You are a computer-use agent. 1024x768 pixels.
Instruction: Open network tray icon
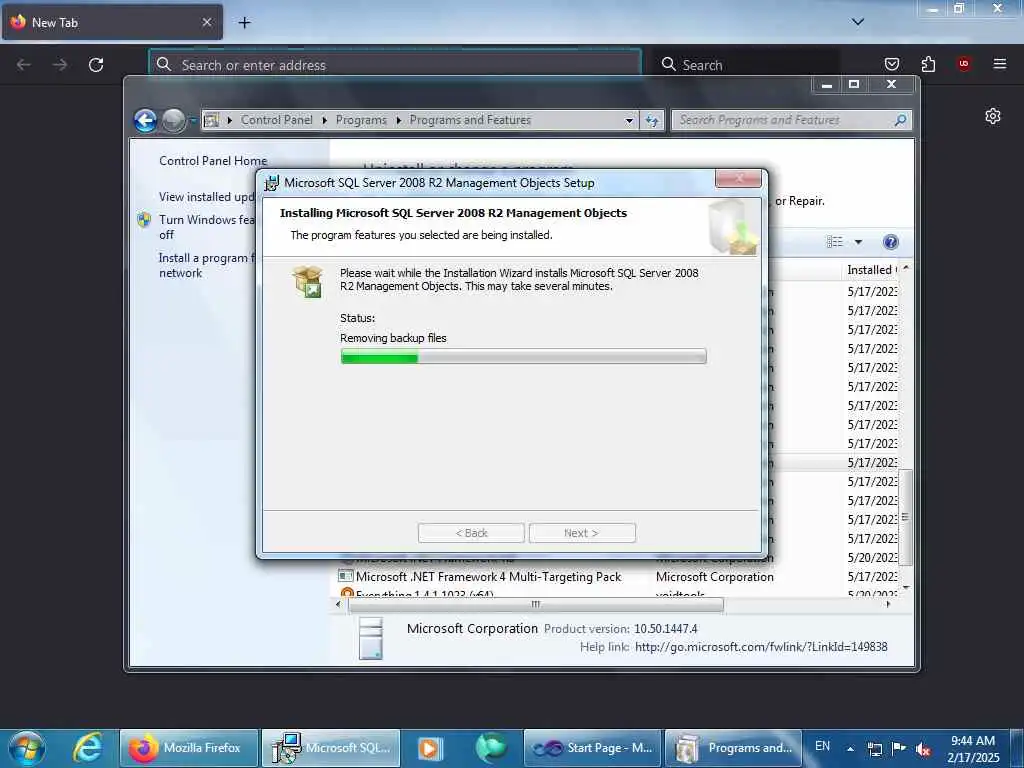[x=874, y=749]
